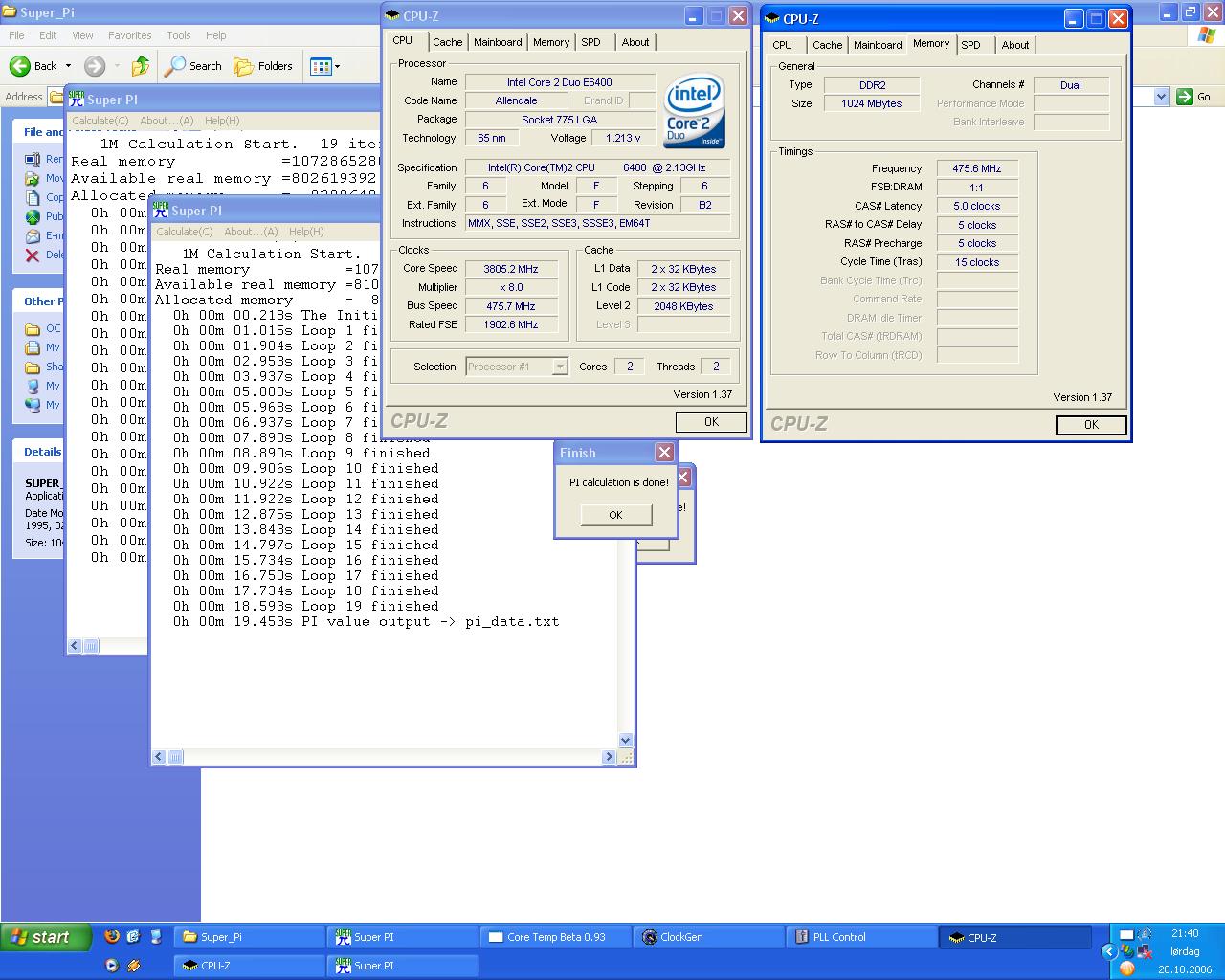Toggle the Folders pane button
The image size is (1225, 980).
[264, 66]
